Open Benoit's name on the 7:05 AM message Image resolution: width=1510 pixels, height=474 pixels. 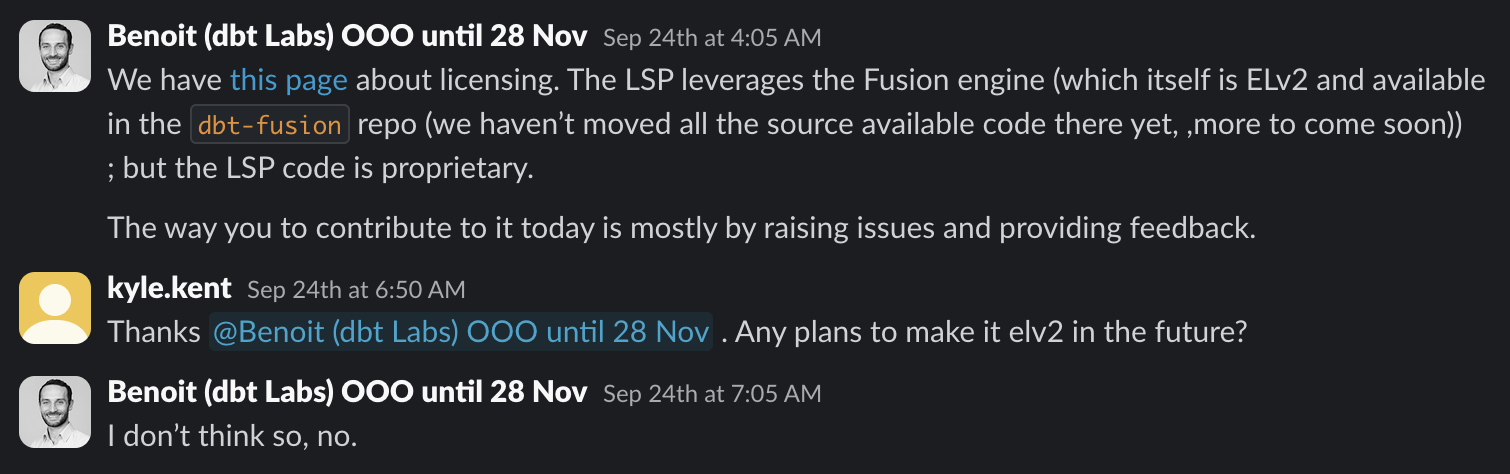click(346, 393)
